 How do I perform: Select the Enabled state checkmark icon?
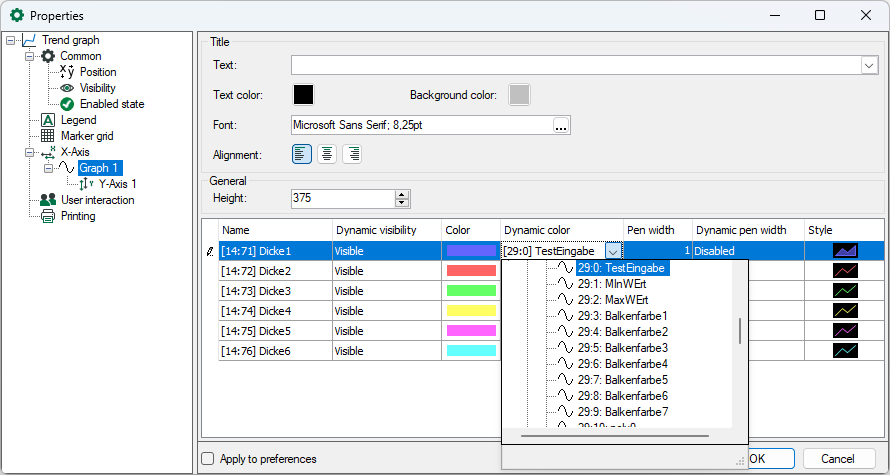pyautogui.click(x=67, y=104)
